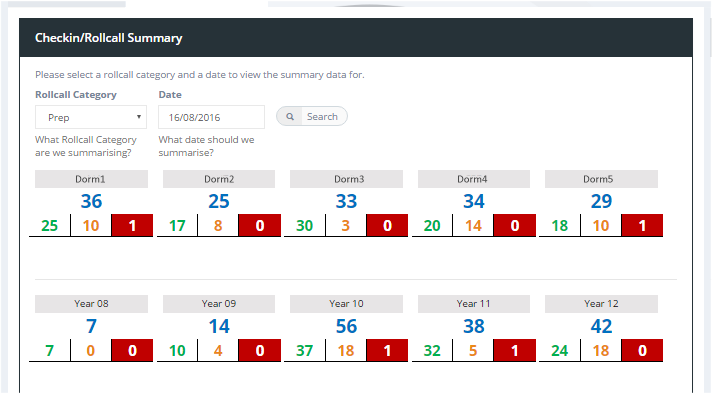
Task: Open the Rollcall Category dropdown showing Prep
Action: (91, 117)
